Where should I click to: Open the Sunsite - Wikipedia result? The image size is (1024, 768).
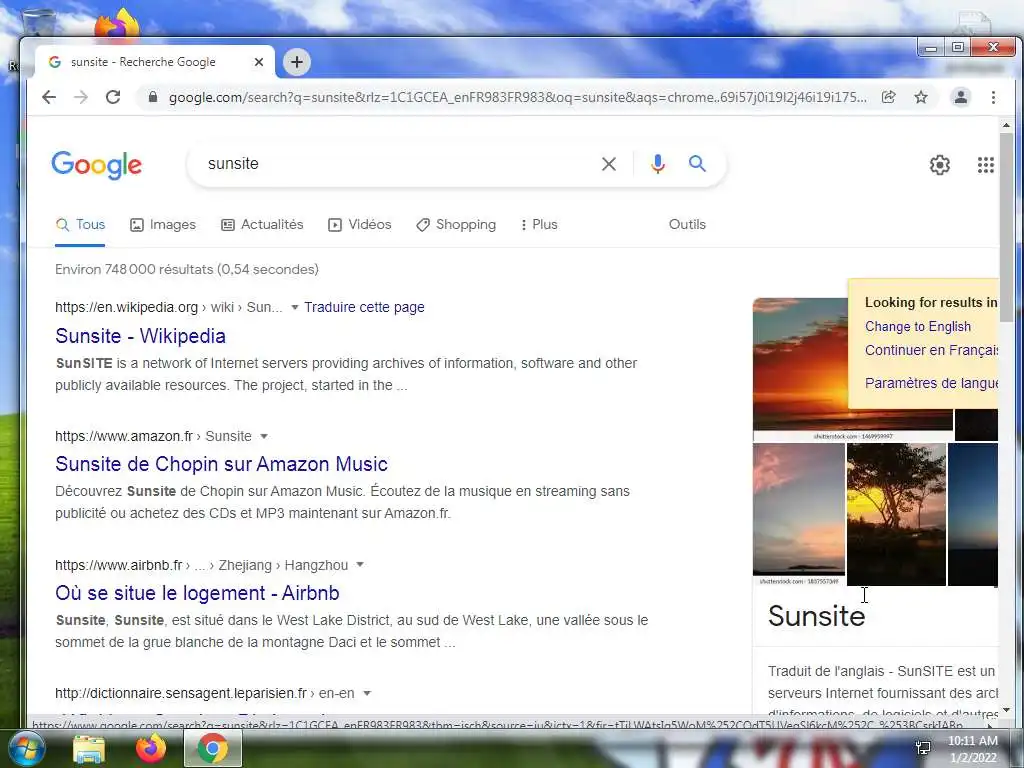140,336
